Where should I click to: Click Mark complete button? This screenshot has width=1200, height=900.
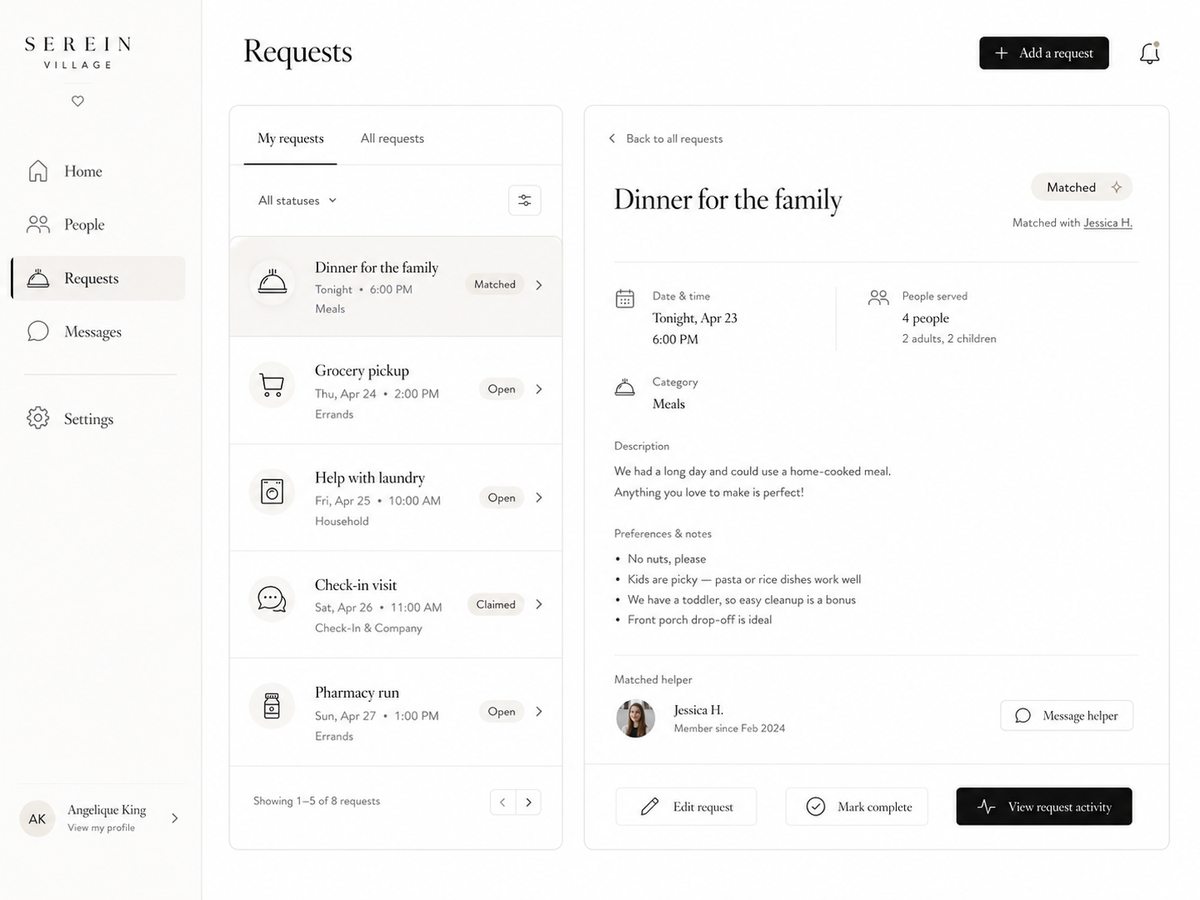tap(857, 807)
